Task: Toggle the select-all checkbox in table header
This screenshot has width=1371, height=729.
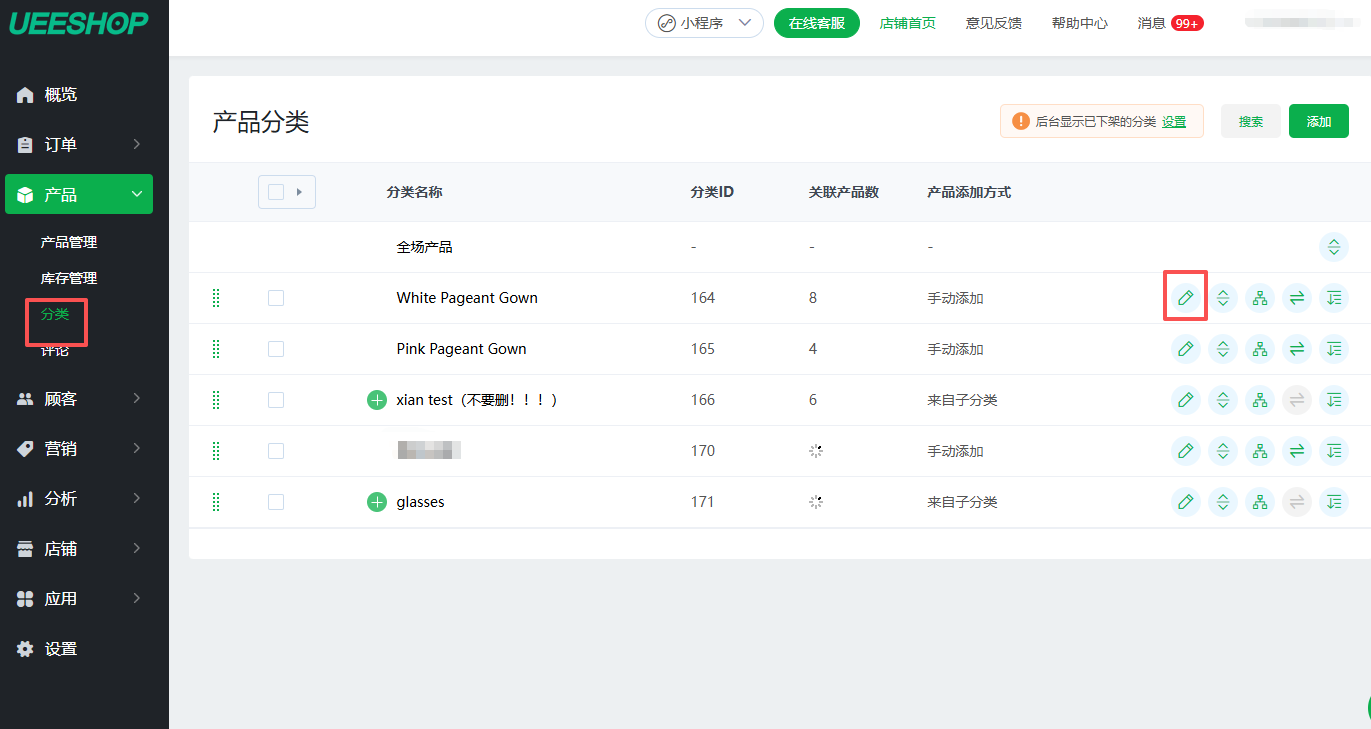Action: coord(276,192)
